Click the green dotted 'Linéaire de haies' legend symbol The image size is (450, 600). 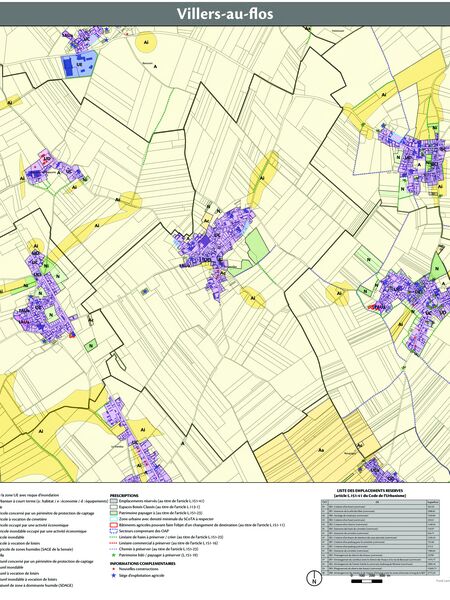[113, 537]
